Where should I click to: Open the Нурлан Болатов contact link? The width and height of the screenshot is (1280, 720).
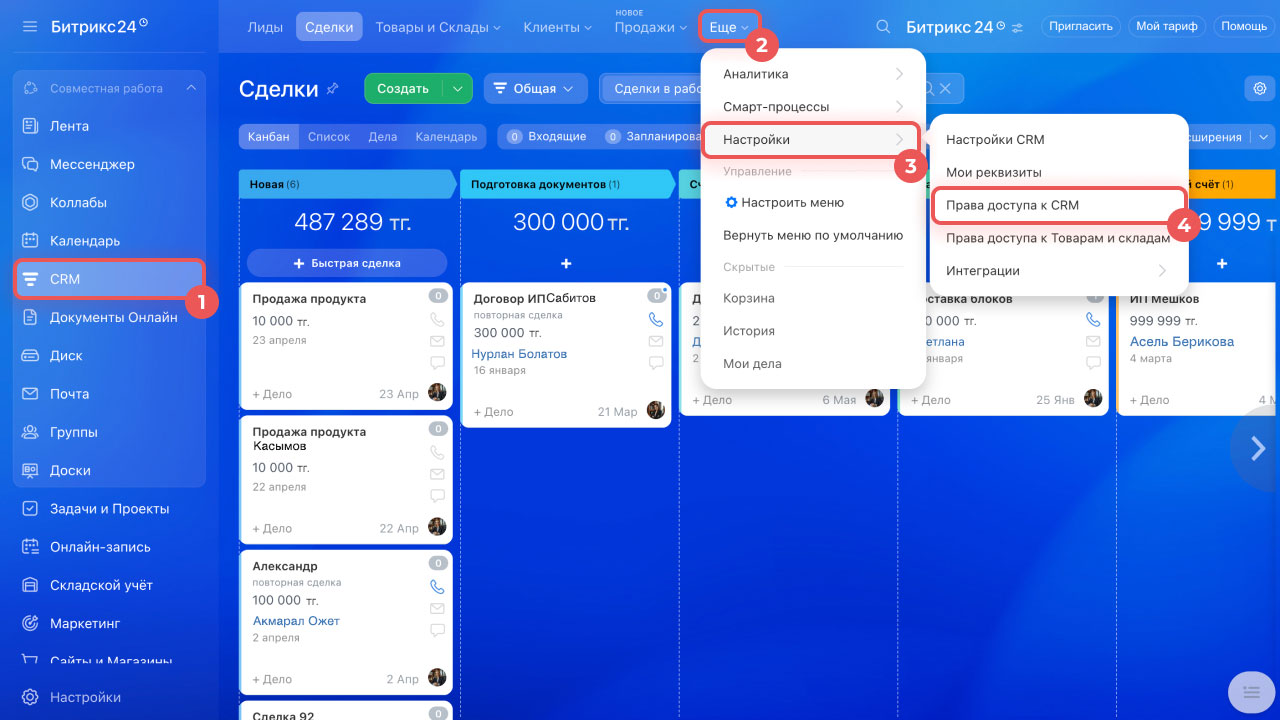coord(519,354)
